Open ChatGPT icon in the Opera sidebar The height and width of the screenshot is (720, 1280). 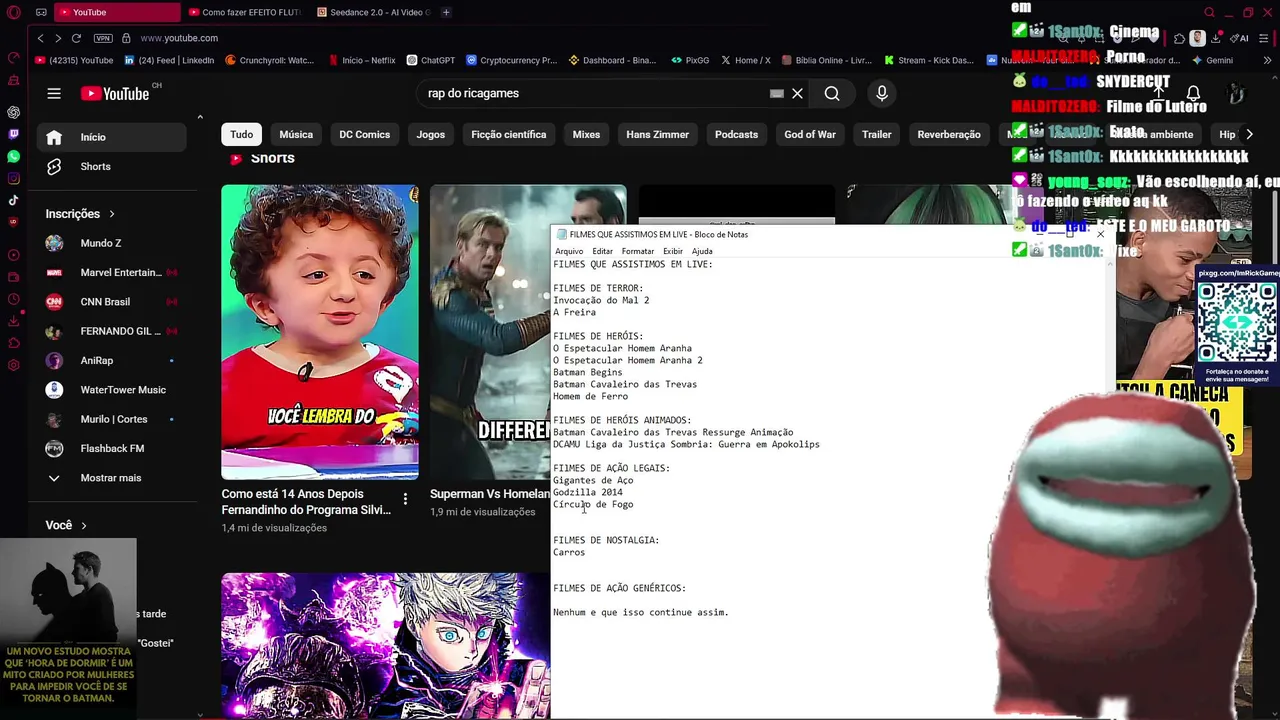point(13,112)
